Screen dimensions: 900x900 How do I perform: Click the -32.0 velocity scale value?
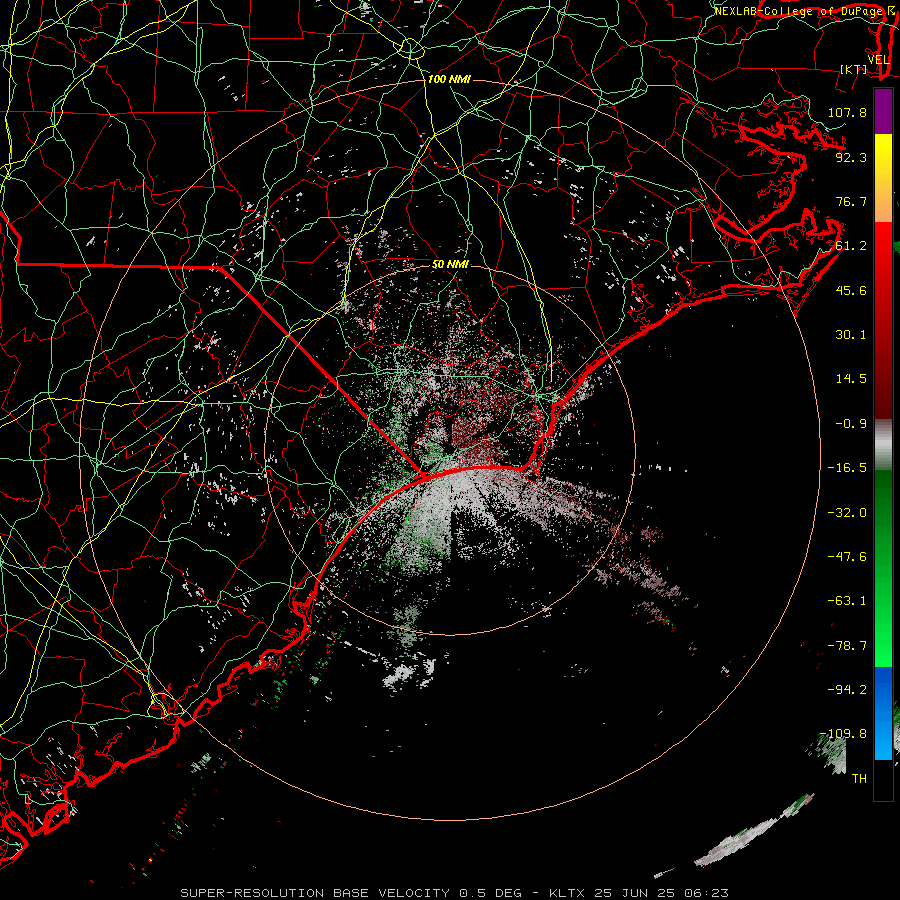click(x=847, y=513)
